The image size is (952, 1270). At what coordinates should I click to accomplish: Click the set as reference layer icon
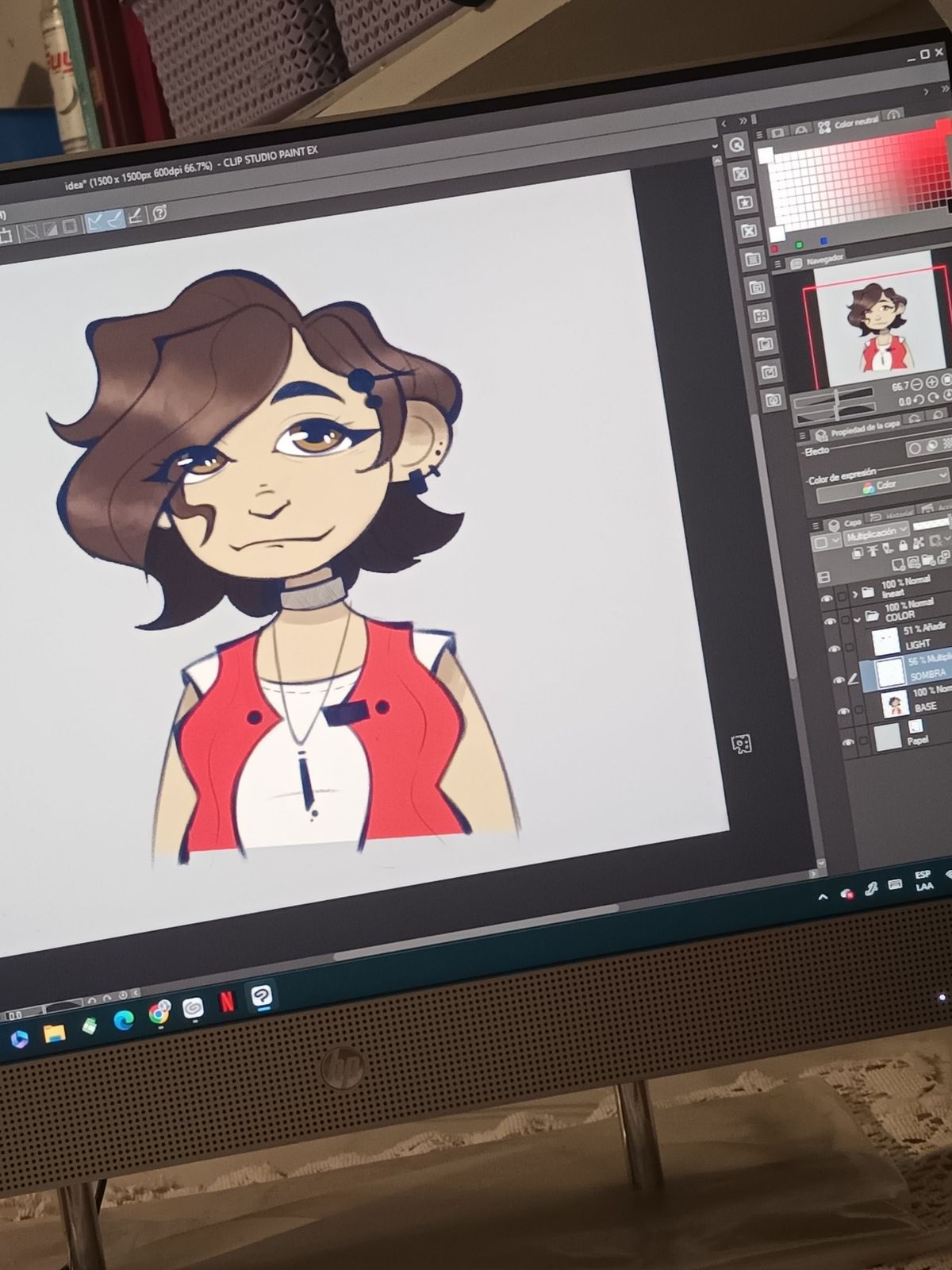[x=873, y=551]
